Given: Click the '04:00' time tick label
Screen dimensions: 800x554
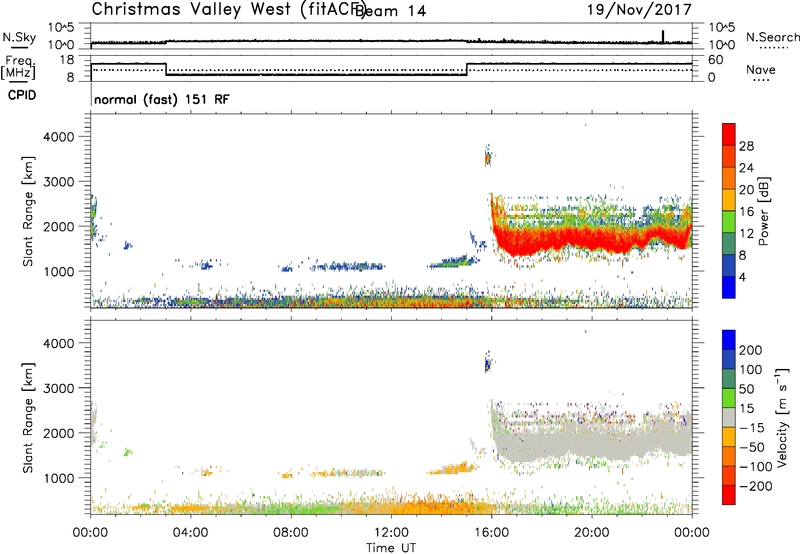Looking at the screenshot, I should point(190,533).
